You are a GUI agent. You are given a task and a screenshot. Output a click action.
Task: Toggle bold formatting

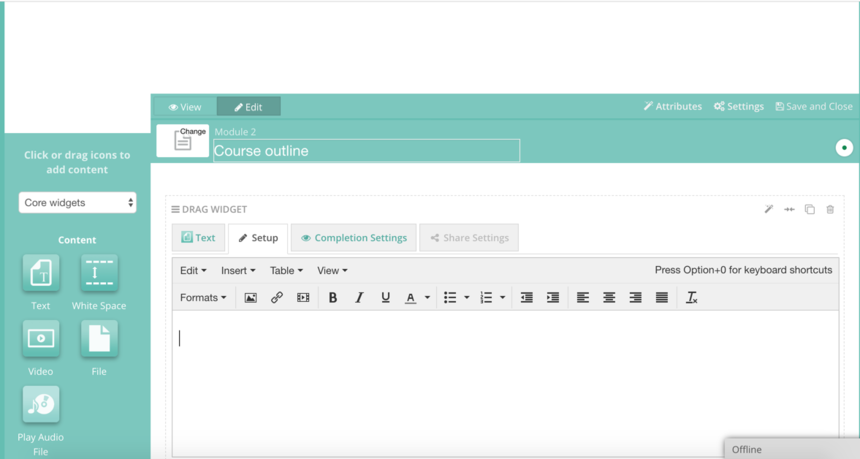tap(333, 298)
